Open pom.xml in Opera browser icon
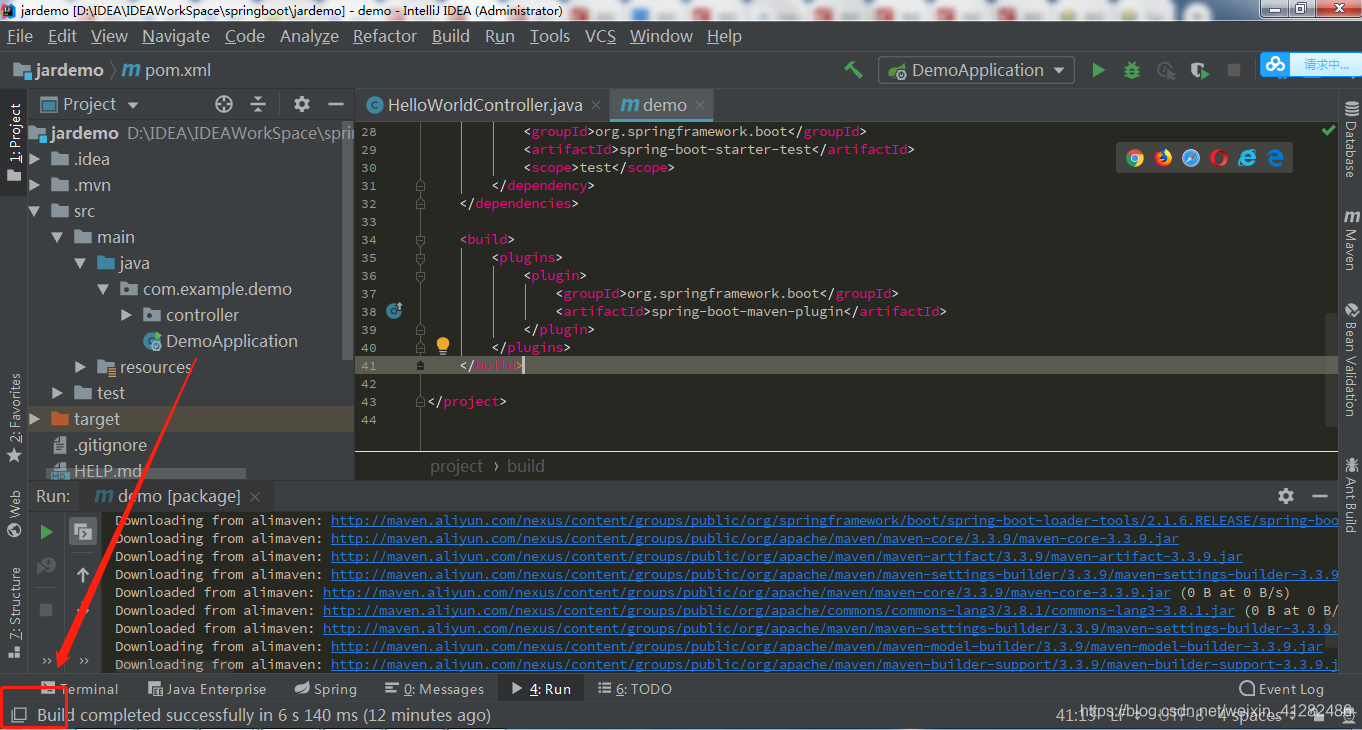This screenshot has width=1362, height=730. coord(1219,158)
